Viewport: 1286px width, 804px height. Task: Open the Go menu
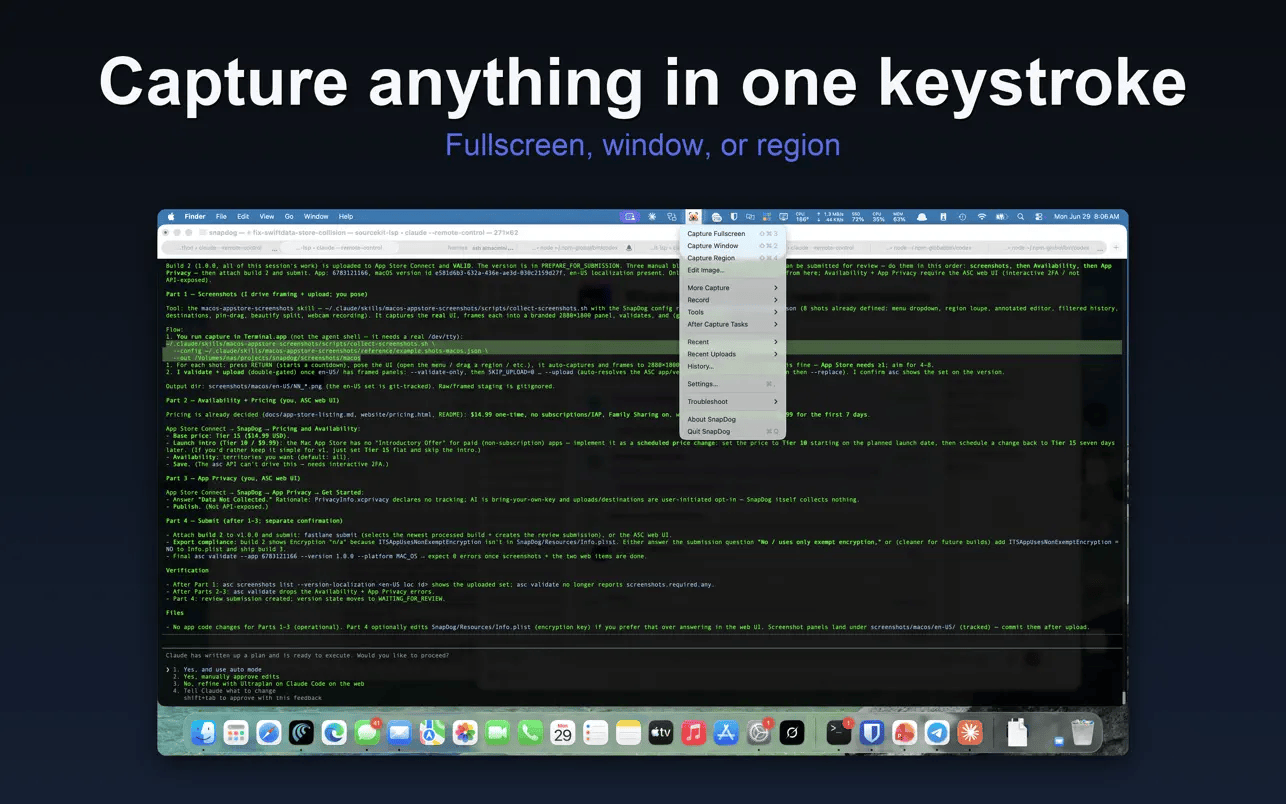pos(289,216)
